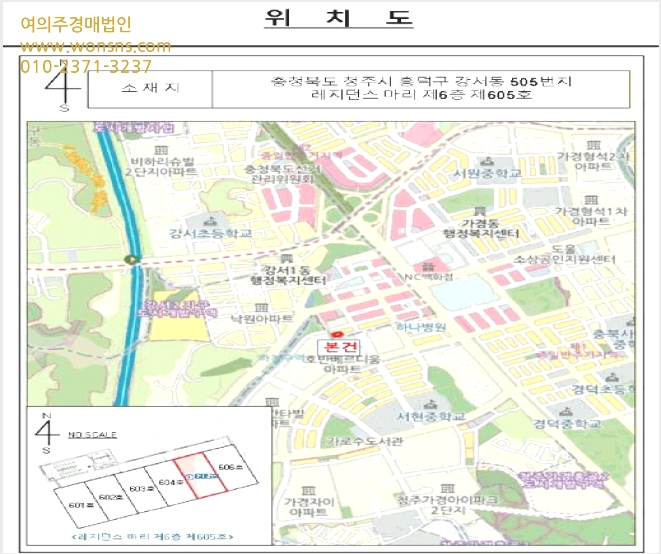Select unit 604호 in floor plan
The width and height of the screenshot is (661, 554).
(172, 482)
